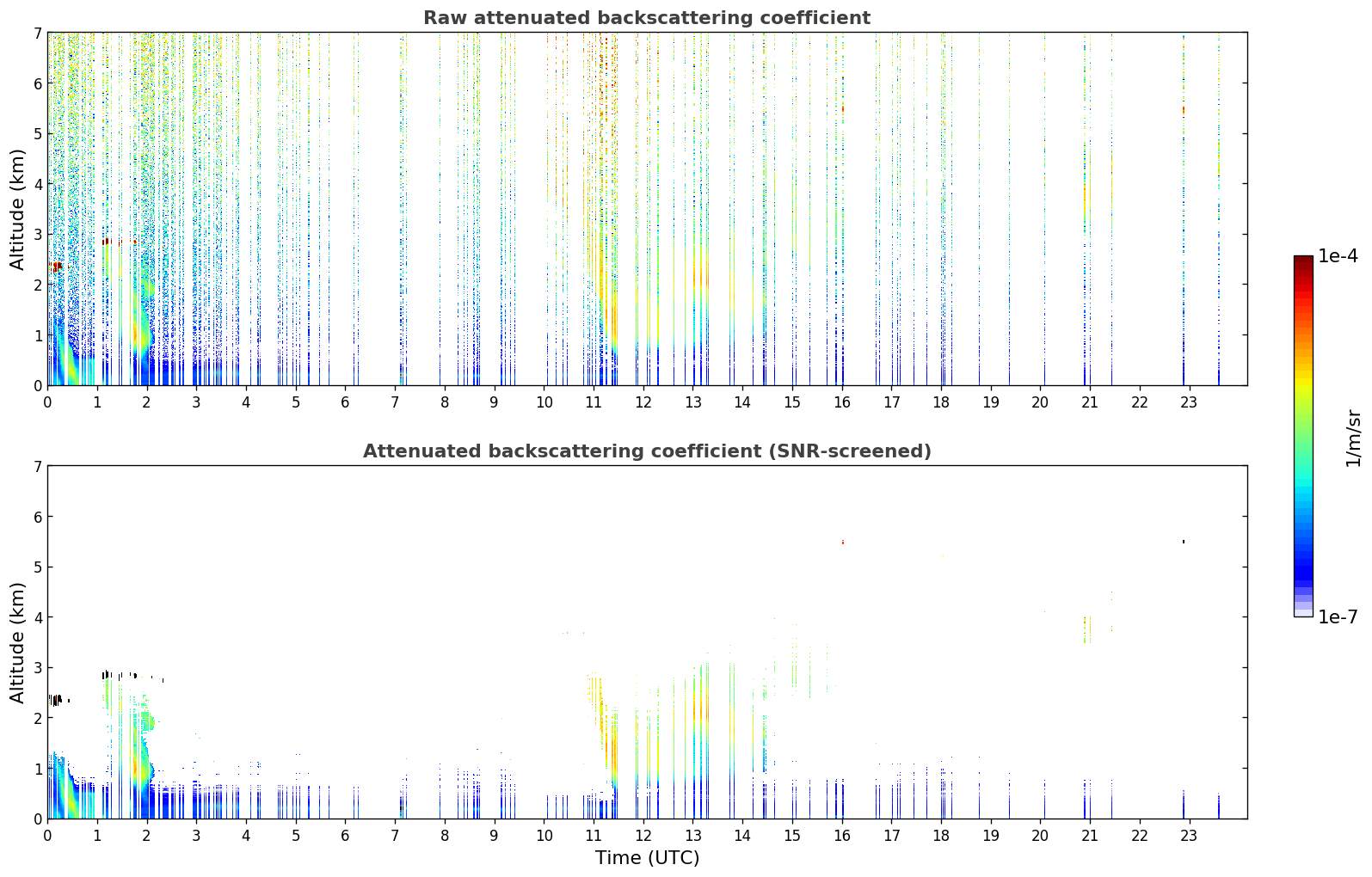
Task: Click the 'Raw attenuated backscattering coefficient' title
Action: click(647, 18)
